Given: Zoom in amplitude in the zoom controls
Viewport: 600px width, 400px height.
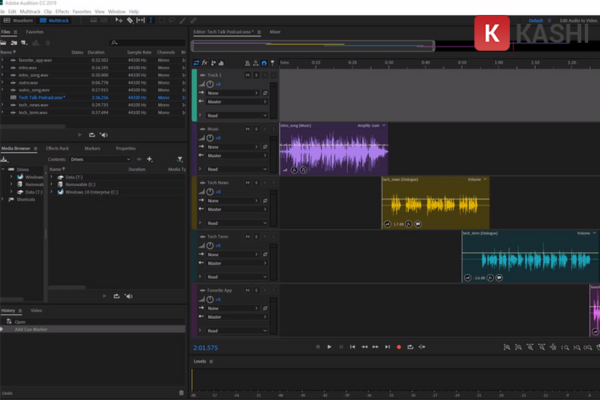Looking at the screenshot, I should (507, 347).
